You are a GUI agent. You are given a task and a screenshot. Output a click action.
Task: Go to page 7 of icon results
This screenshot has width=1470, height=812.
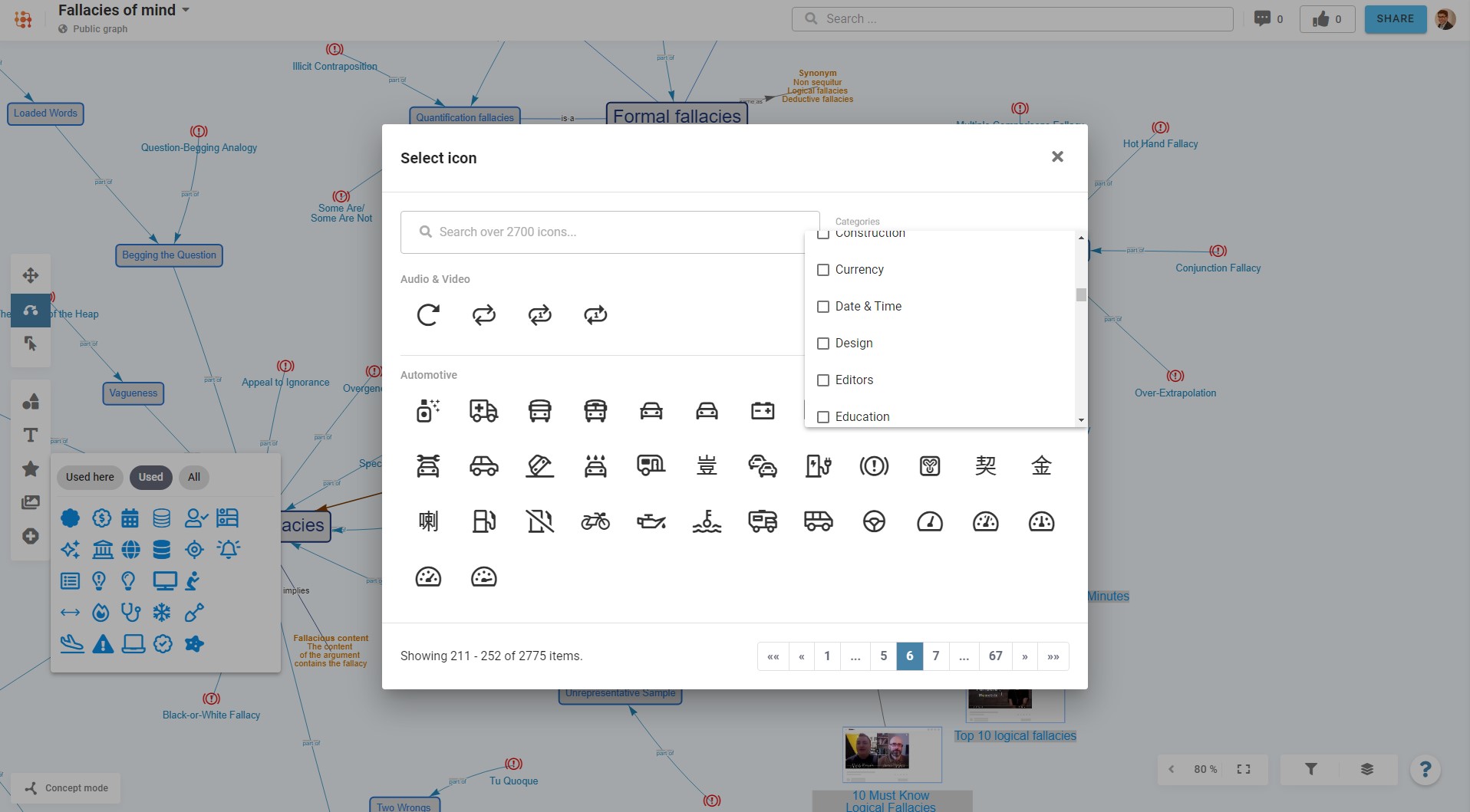coord(935,656)
